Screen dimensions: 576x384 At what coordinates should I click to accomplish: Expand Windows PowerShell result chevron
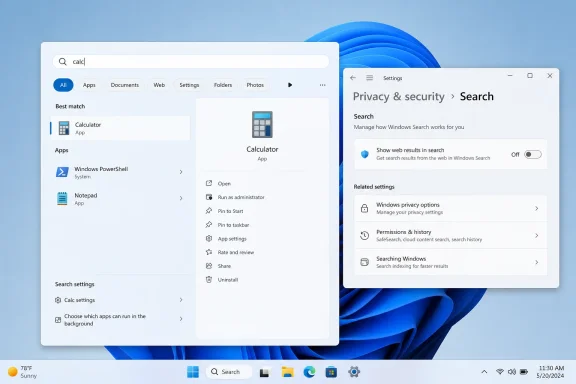click(x=181, y=172)
